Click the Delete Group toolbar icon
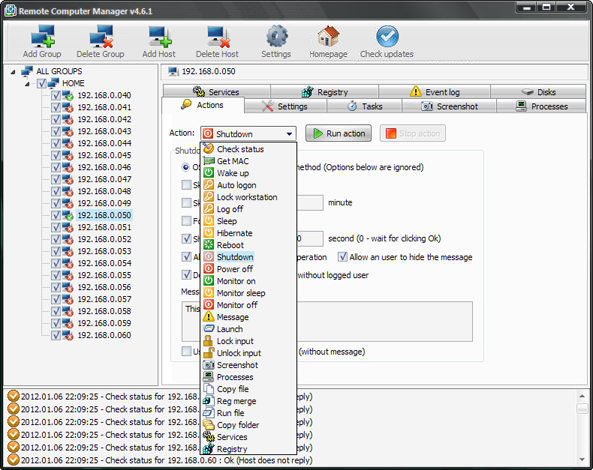The height and width of the screenshot is (470, 593). click(101, 36)
